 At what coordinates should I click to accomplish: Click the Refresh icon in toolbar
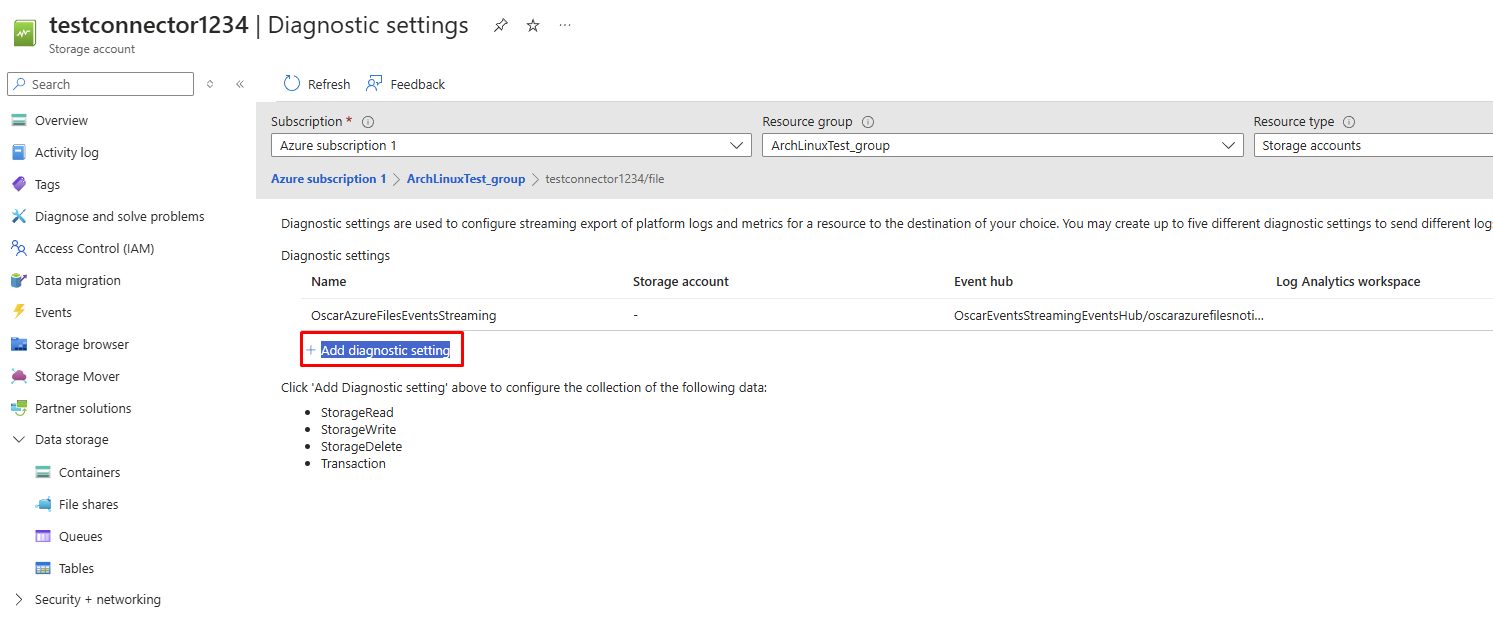click(292, 84)
